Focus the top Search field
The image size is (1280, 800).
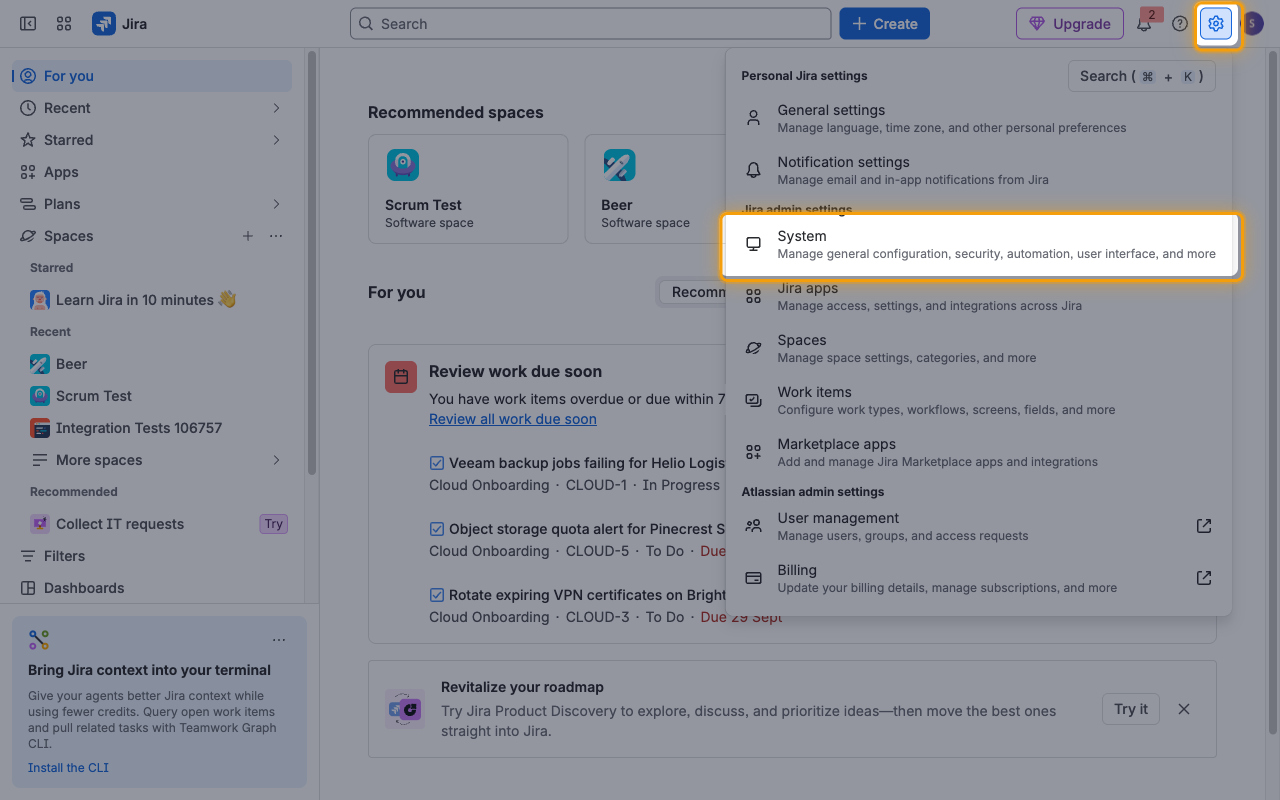click(x=590, y=24)
